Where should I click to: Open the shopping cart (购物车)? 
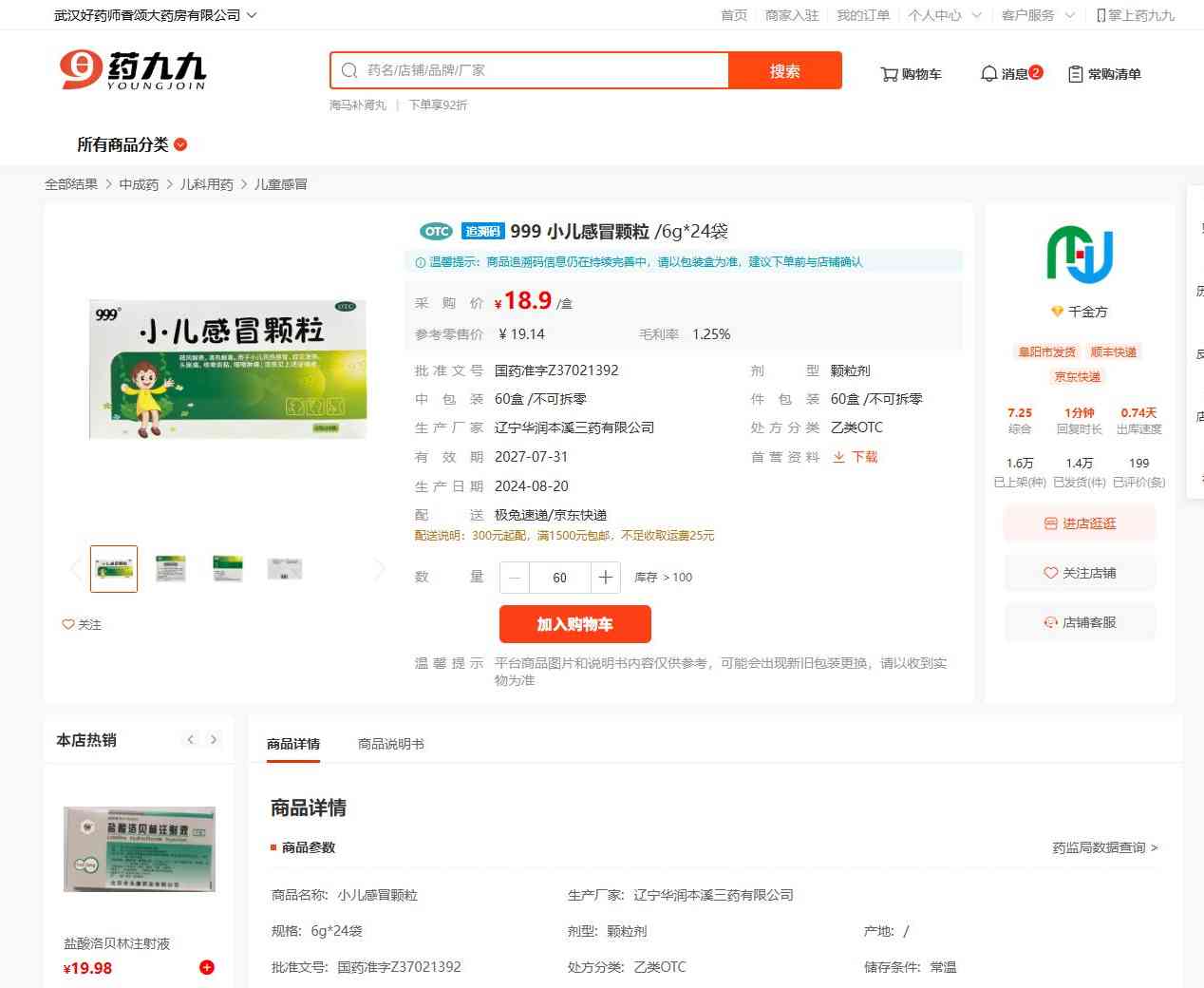tap(911, 74)
